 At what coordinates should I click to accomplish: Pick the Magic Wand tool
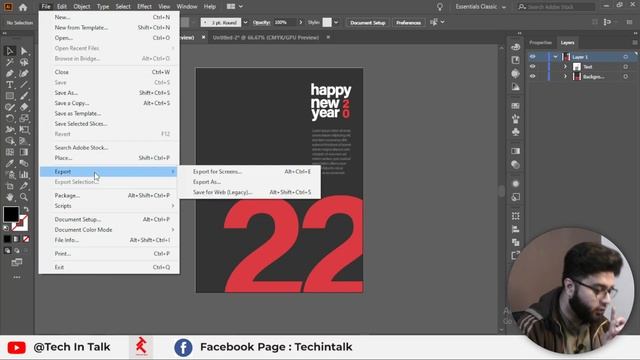coord(10,62)
